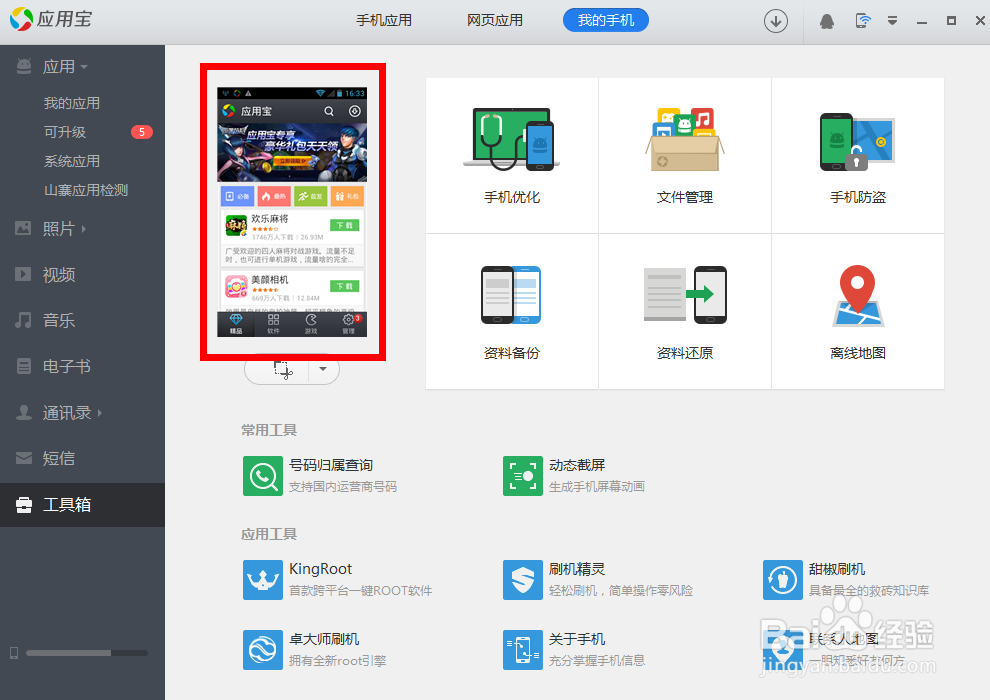Open the 手机优化 phone optimization tile

click(512, 155)
